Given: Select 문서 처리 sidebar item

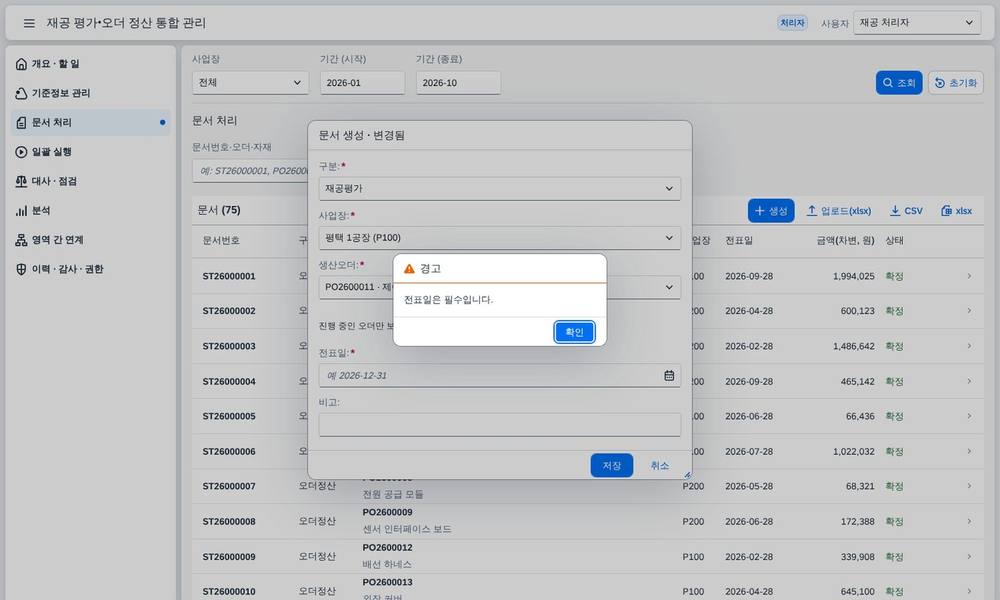Looking at the screenshot, I should (x=91, y=122).
